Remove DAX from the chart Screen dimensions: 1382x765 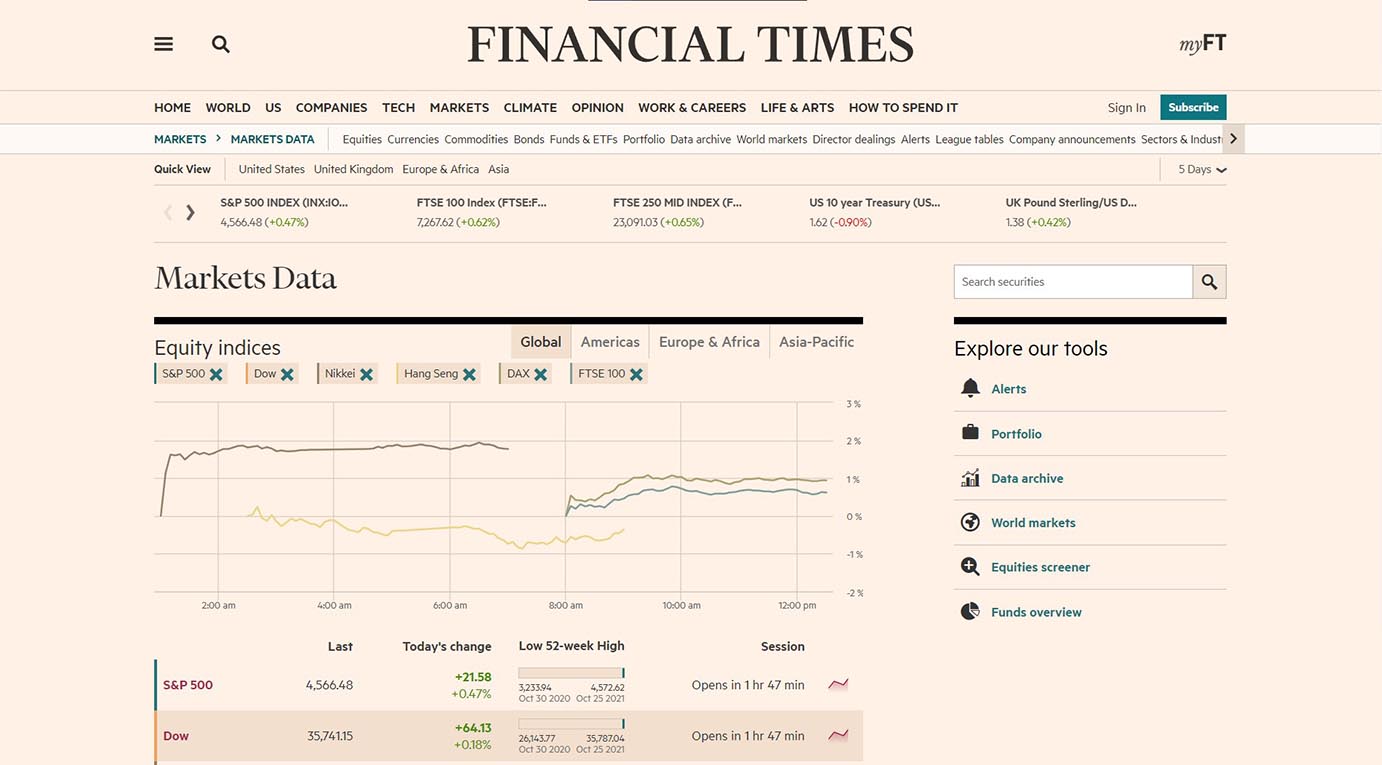tap(540, 374)
